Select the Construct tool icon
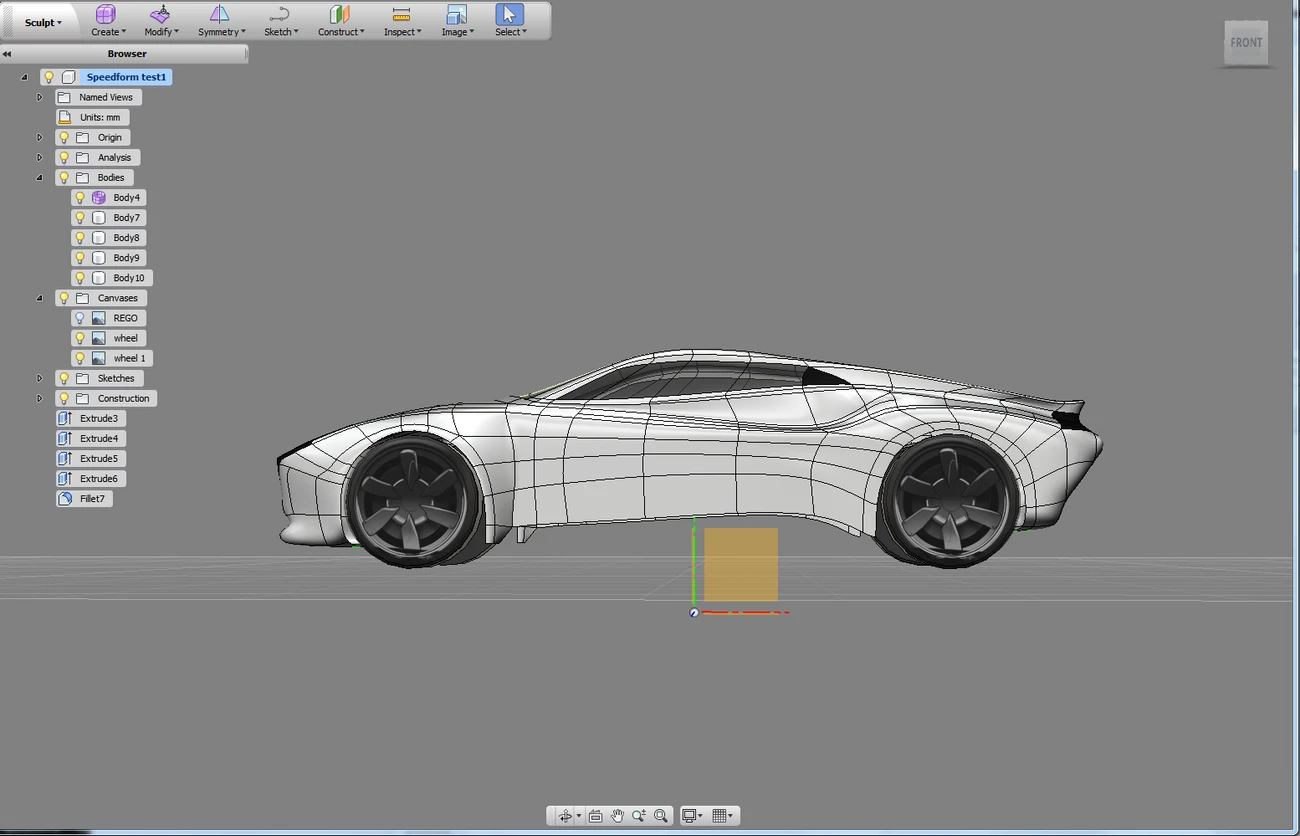 point(338,17)
